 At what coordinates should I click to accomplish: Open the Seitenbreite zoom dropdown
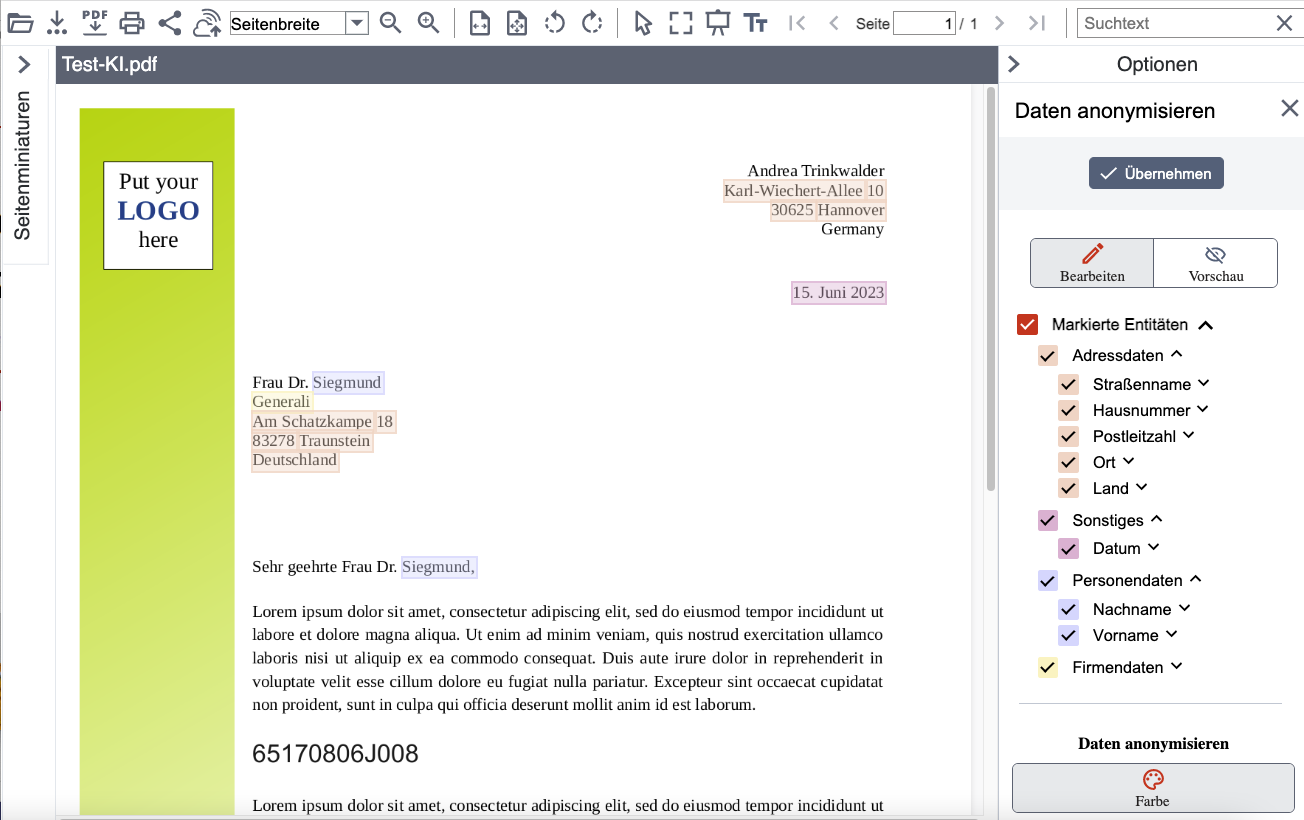(x=356, y=23)
